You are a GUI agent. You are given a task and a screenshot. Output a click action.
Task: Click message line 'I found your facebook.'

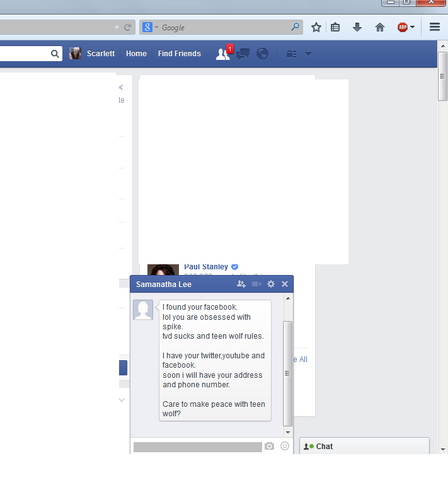(200, 307)
